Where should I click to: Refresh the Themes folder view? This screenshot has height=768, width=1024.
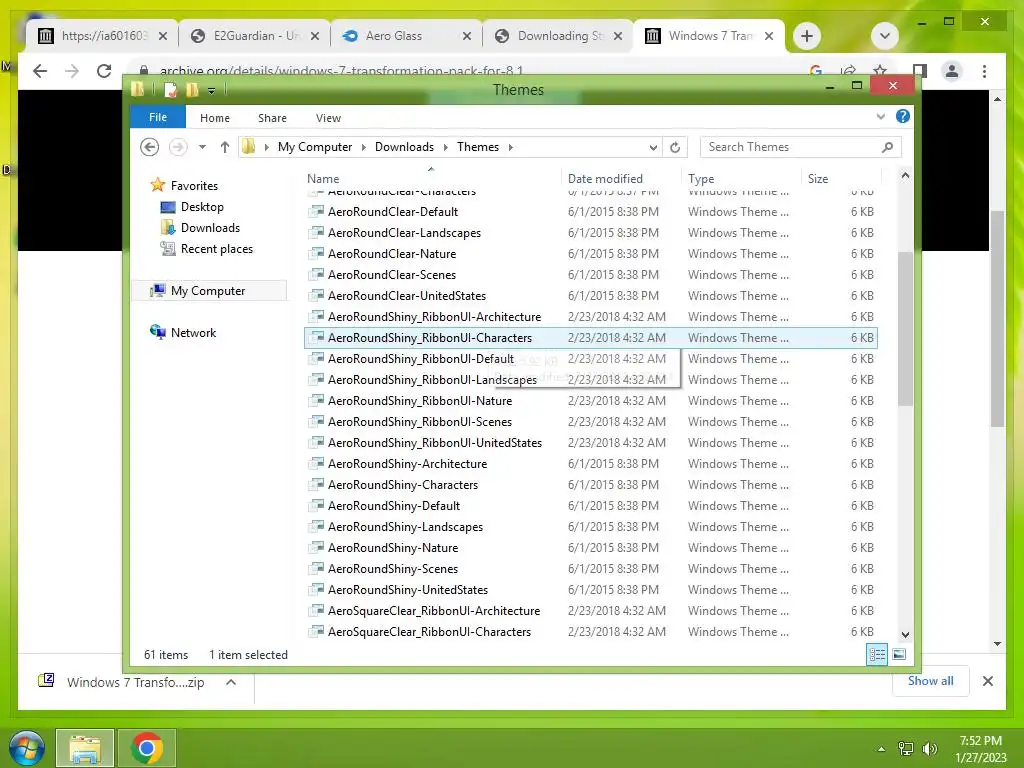point(675,148)
